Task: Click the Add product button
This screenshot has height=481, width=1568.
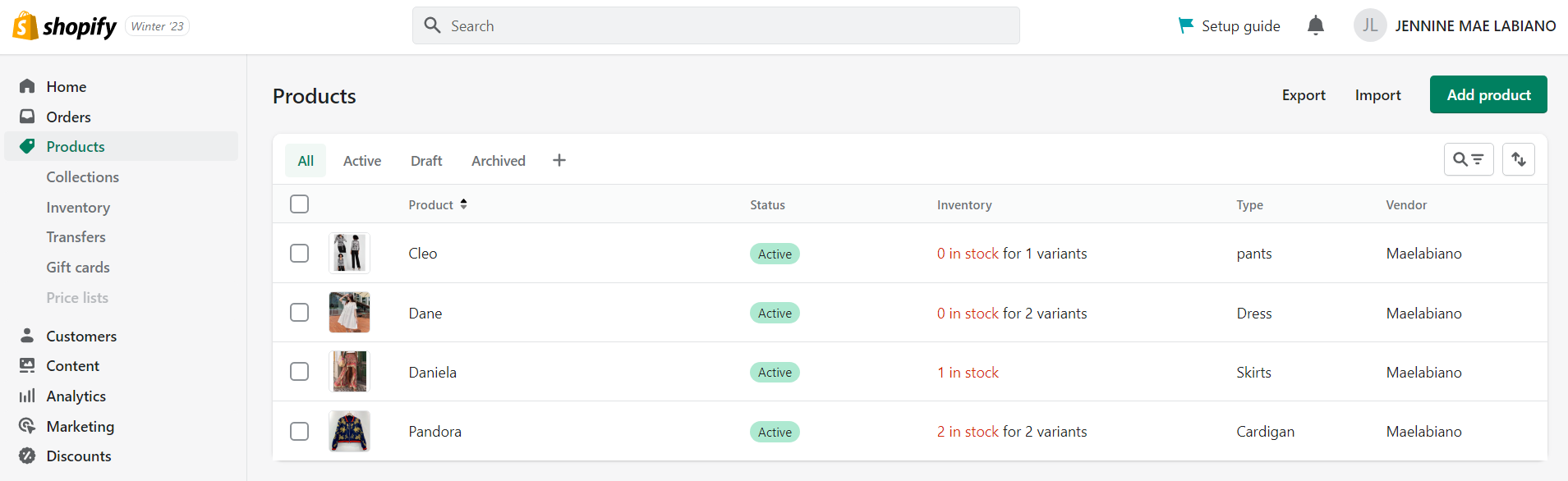Action: pyautogui.click(x=1488, y=94)
